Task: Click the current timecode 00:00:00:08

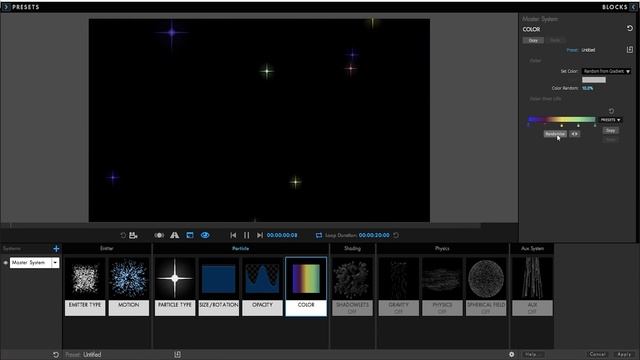Action: click(282, 235)
